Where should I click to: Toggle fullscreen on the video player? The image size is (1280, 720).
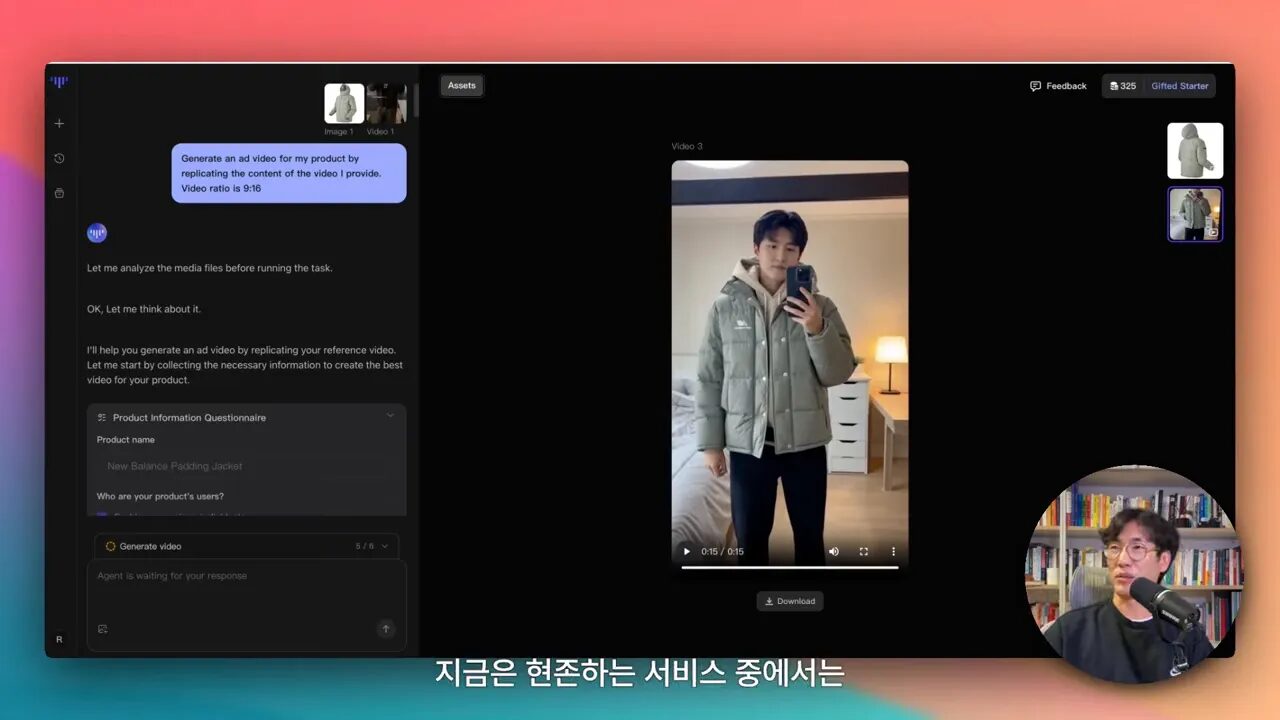(863, 551)
